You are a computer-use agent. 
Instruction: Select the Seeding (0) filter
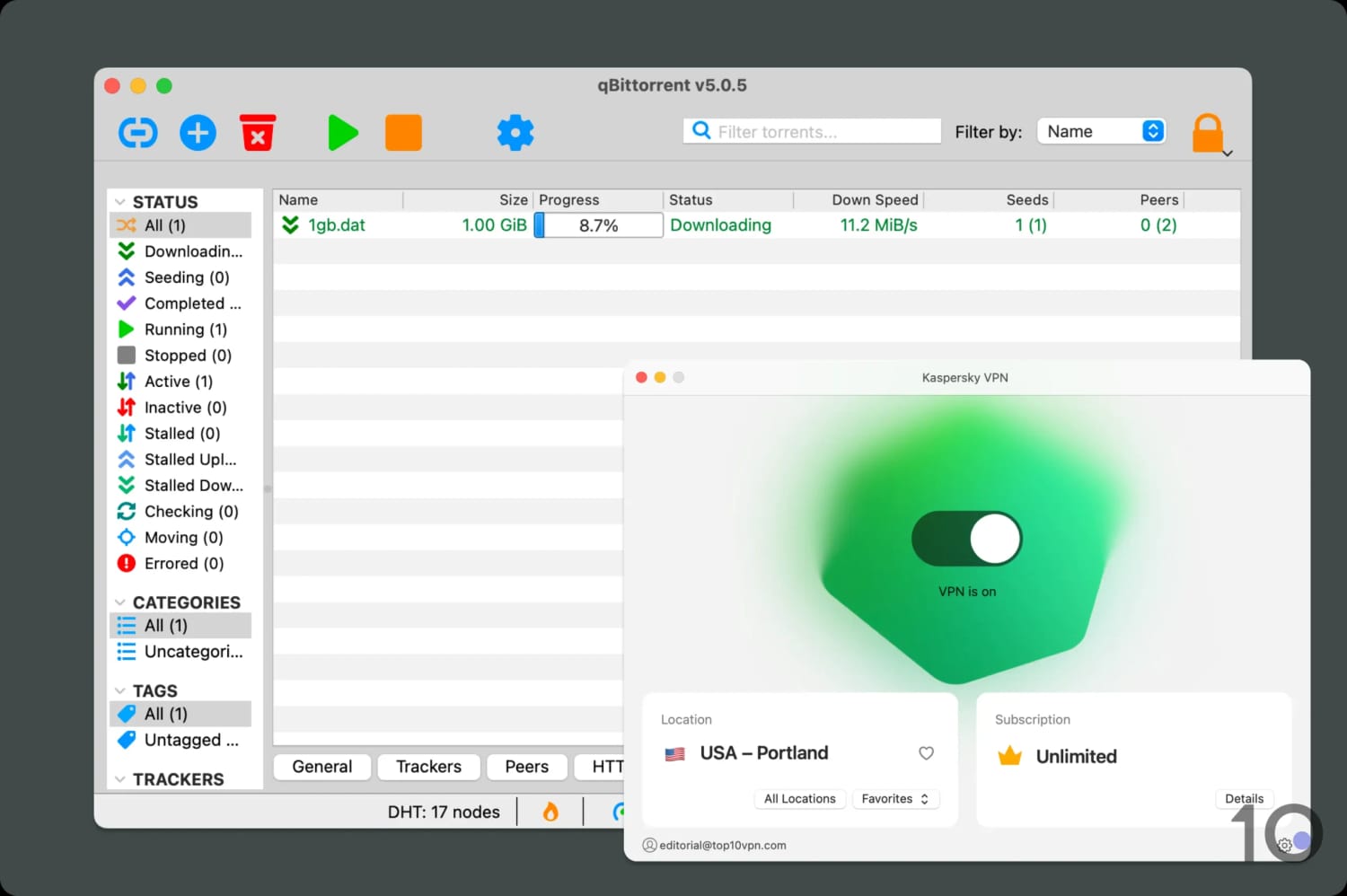tap(180, 277)
